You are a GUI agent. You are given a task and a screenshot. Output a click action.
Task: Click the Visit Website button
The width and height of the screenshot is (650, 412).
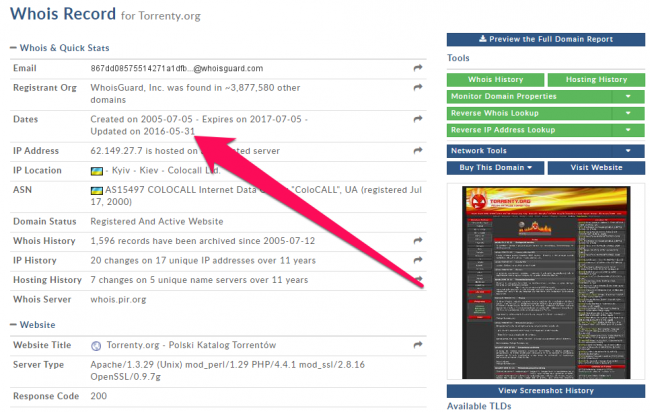coord(596,167)
